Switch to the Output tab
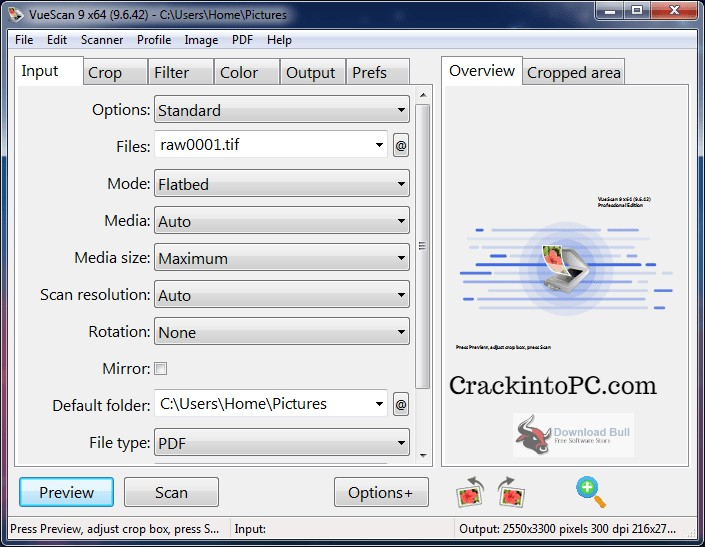The width and height of the screenshot is (705, 547). click(312, 72)
